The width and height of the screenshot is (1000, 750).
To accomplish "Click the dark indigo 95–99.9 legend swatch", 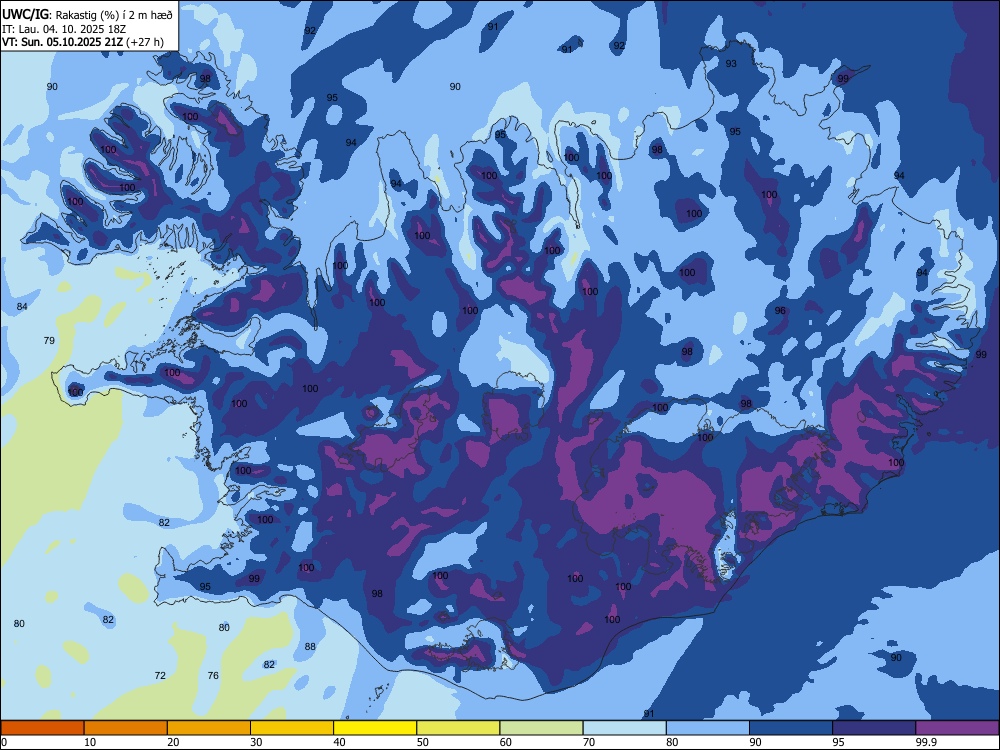I will (x=874, y=728).
